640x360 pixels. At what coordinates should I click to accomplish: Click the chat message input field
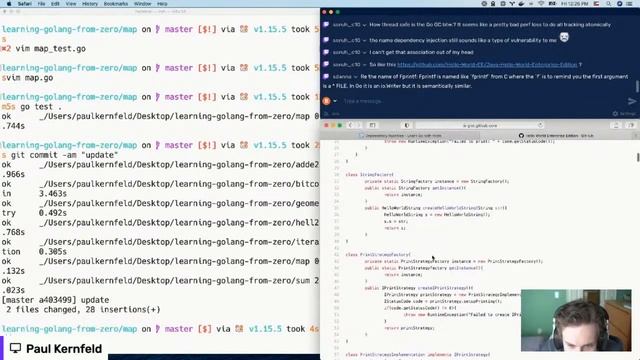tap(482, 101)
